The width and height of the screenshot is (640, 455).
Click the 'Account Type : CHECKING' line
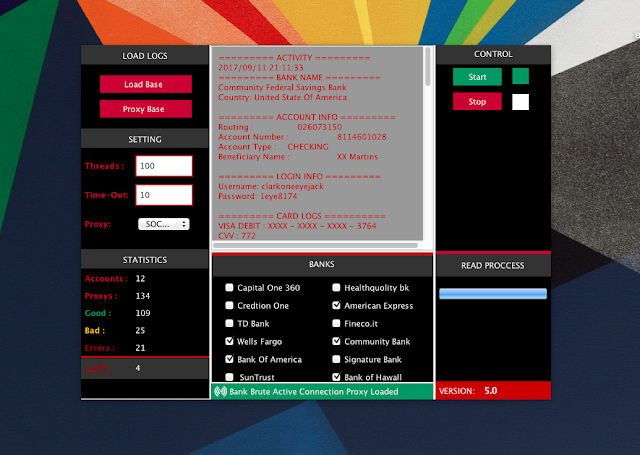(x=273, y=147)
